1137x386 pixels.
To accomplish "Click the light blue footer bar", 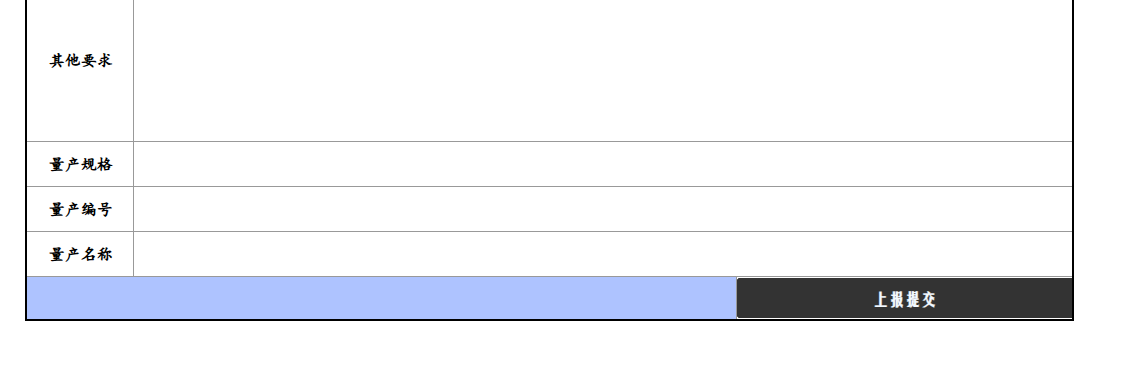I will point(381,298).
